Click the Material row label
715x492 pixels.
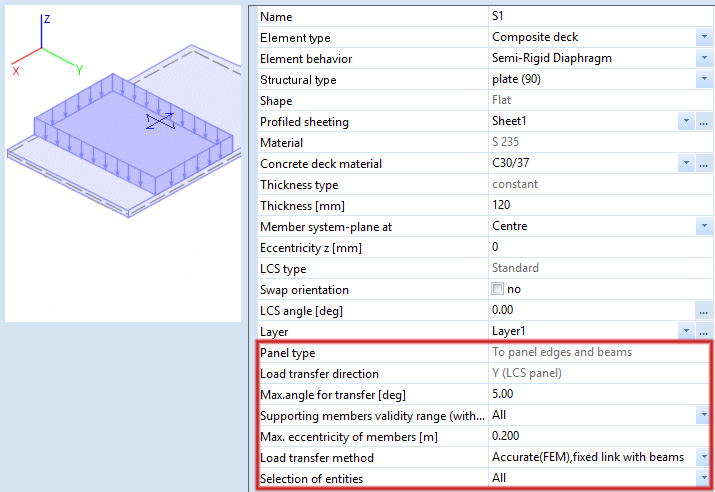(x=281, y=143)
